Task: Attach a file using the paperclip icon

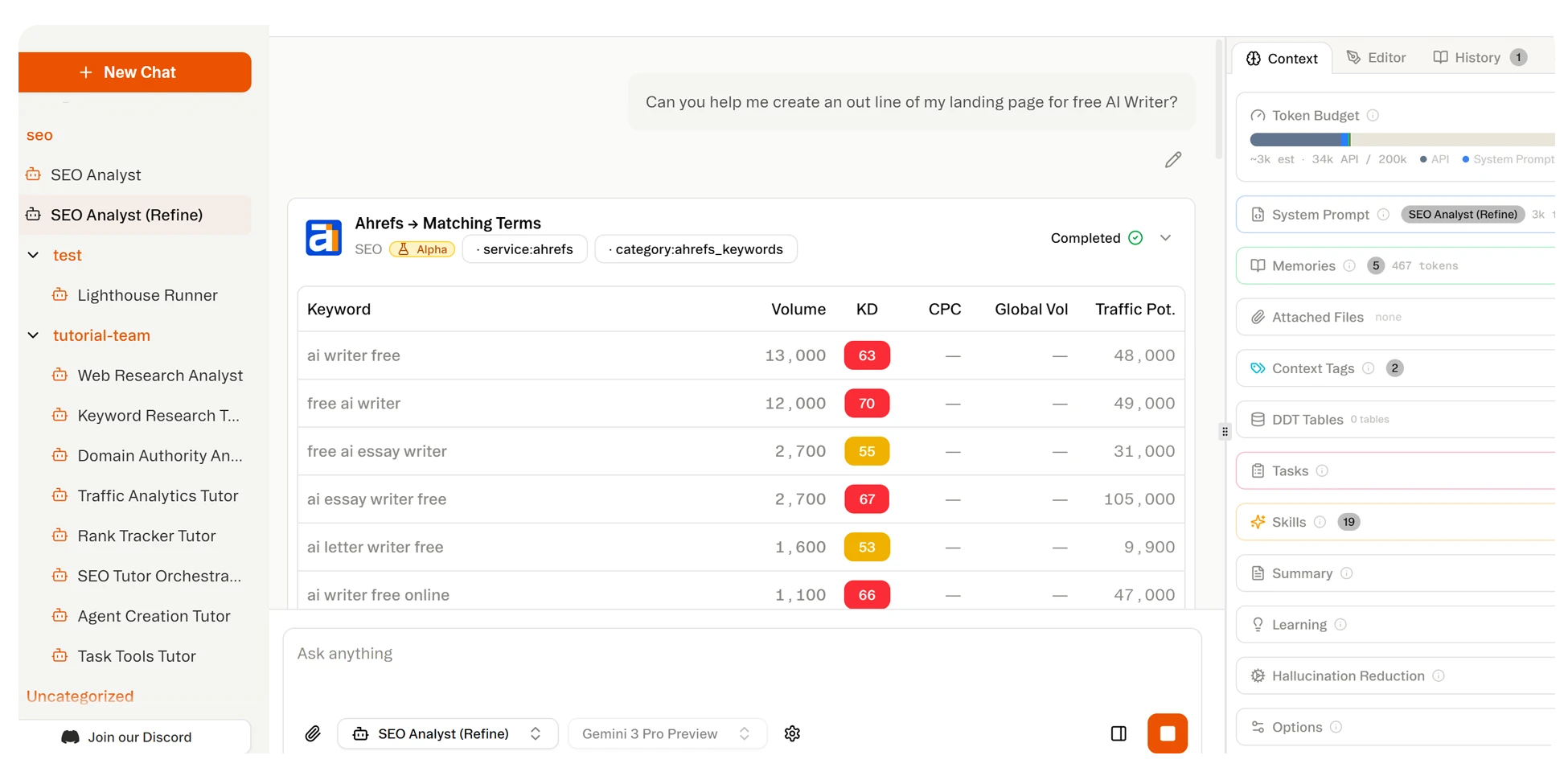Action: [x=314, y=733]
